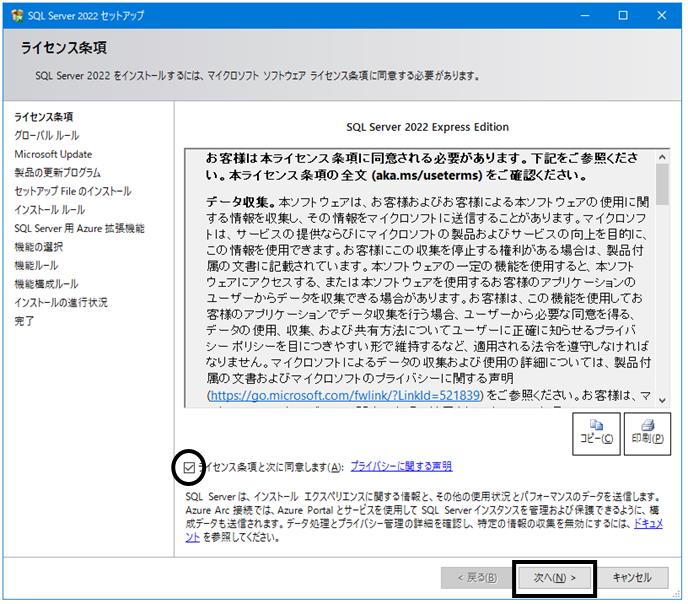Click the disabled Back (戻る) button
This screenshot has width=688, height=604.
pyautogui.click(x=477, y=578)
